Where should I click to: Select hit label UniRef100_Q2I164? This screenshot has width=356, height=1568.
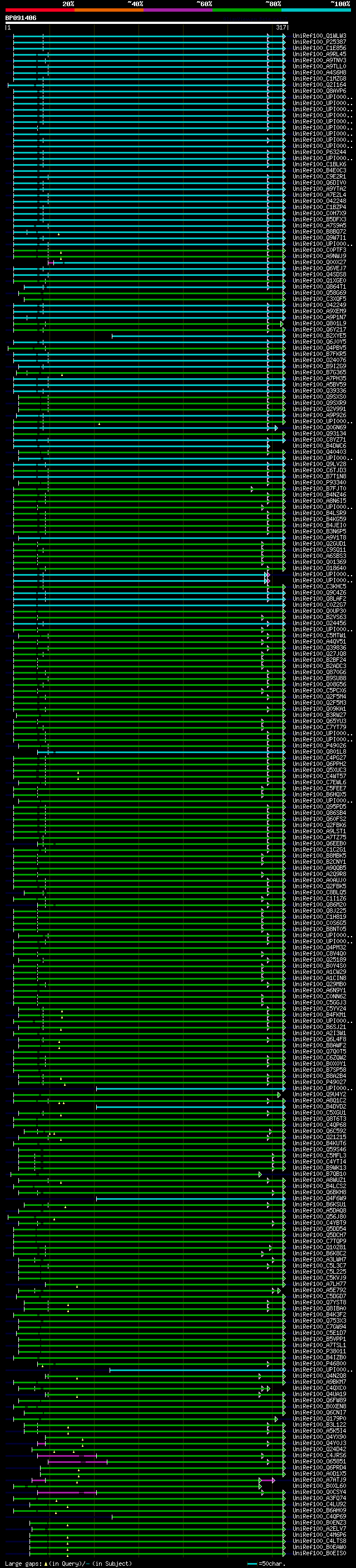click(319, 85)
